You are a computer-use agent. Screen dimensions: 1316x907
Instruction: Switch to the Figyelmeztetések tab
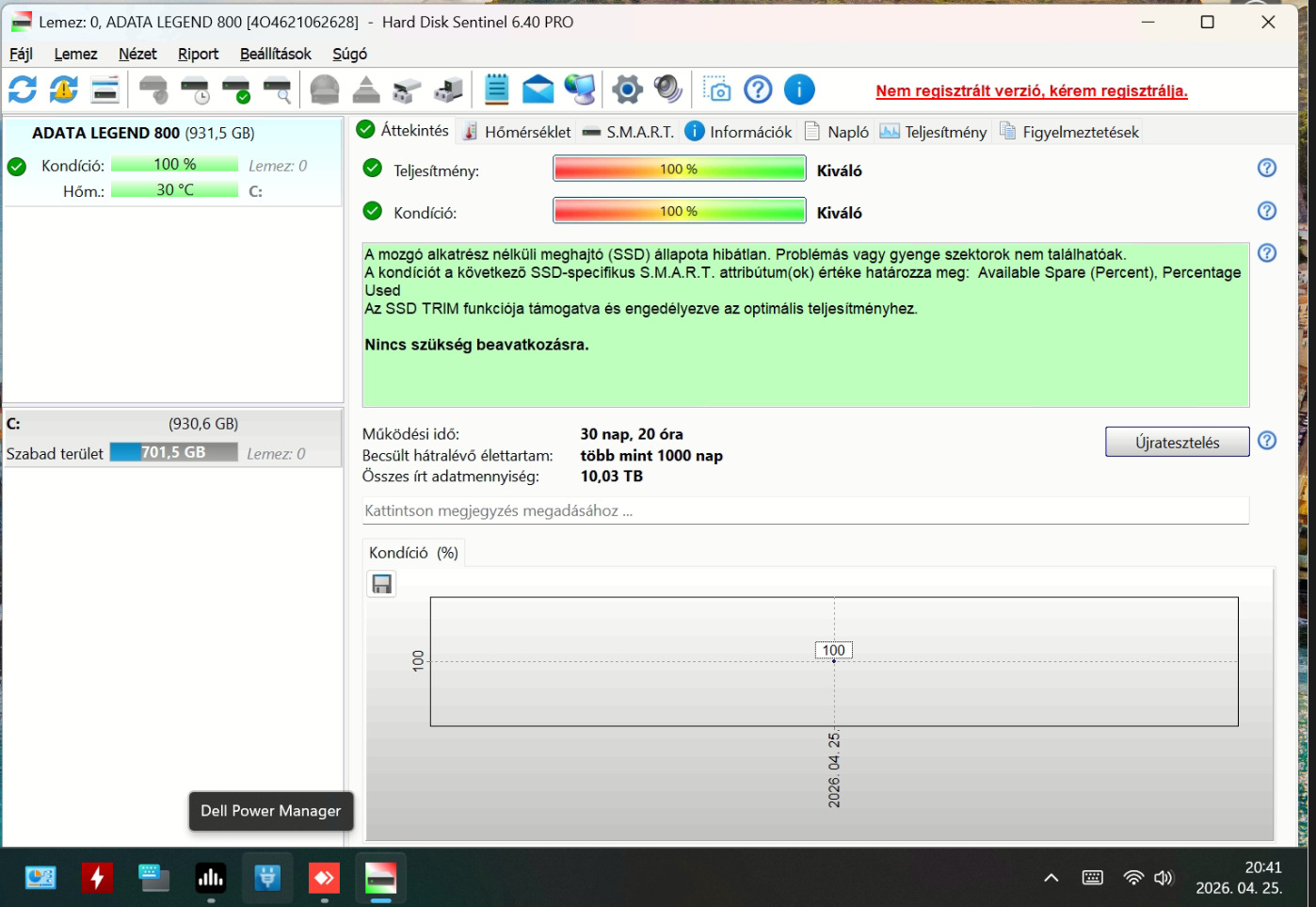coord(1069,132)
